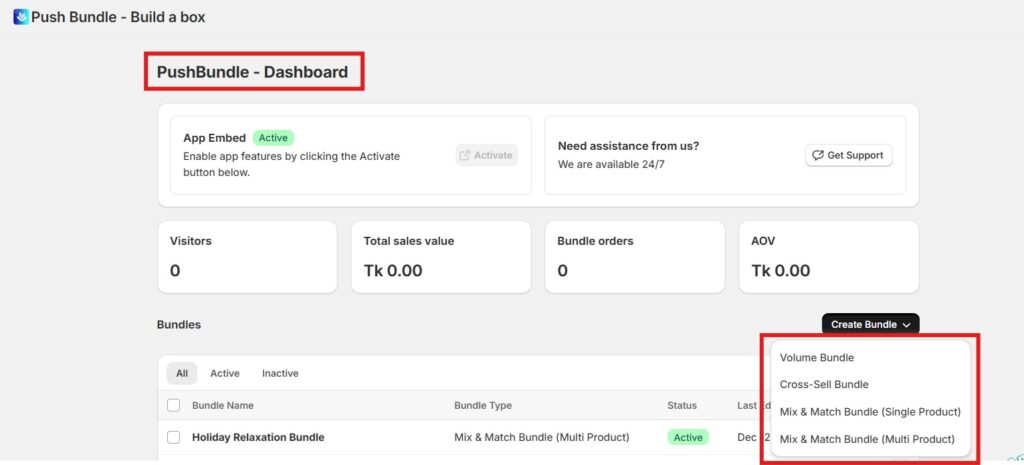The width and height of the screenshot is (1024, 465).
Task: Click the Active status badge of Holiday Relaxation Bundle
Action: [x=688, y=438]
